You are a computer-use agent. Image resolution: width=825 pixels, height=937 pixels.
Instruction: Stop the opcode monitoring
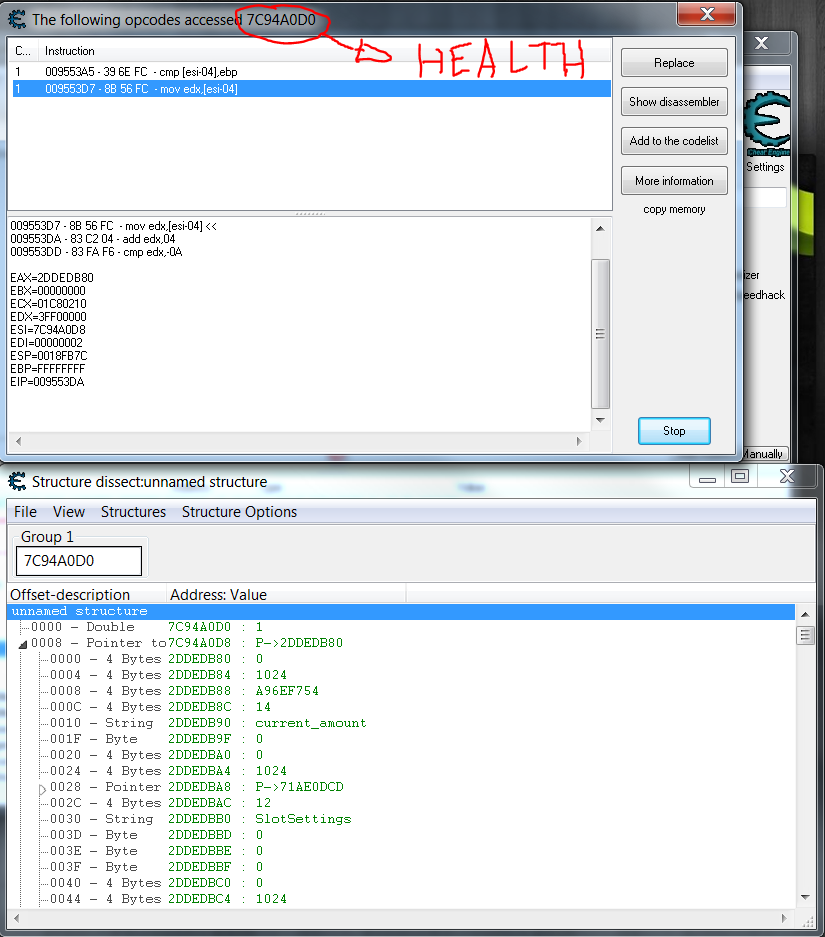click(x=673, y=431)
